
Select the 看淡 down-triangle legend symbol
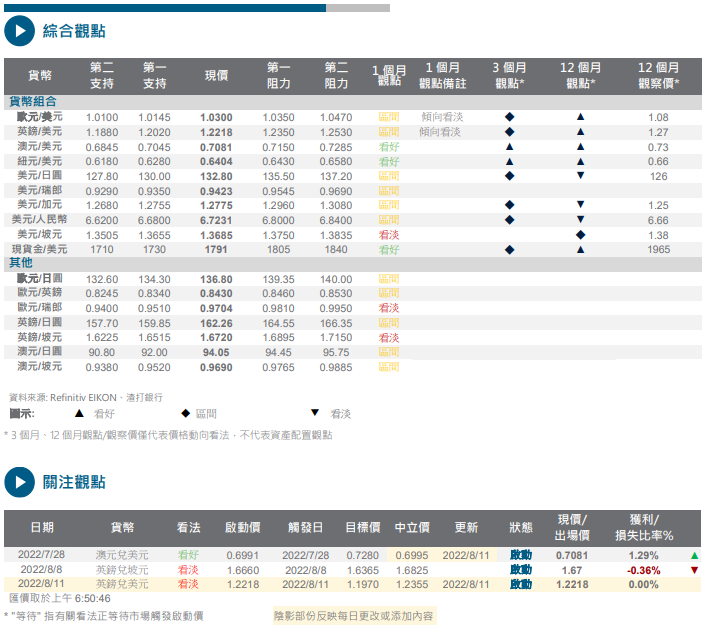pos(315,413)
